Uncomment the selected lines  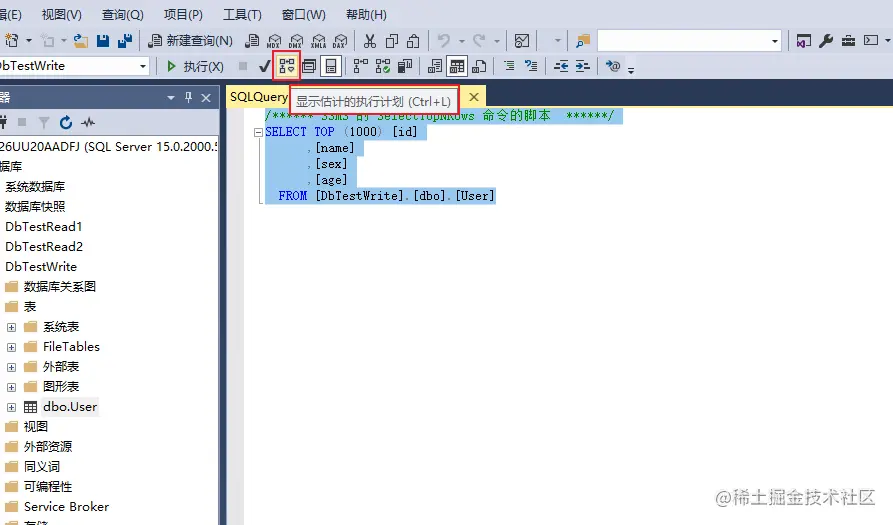(531, 66)
